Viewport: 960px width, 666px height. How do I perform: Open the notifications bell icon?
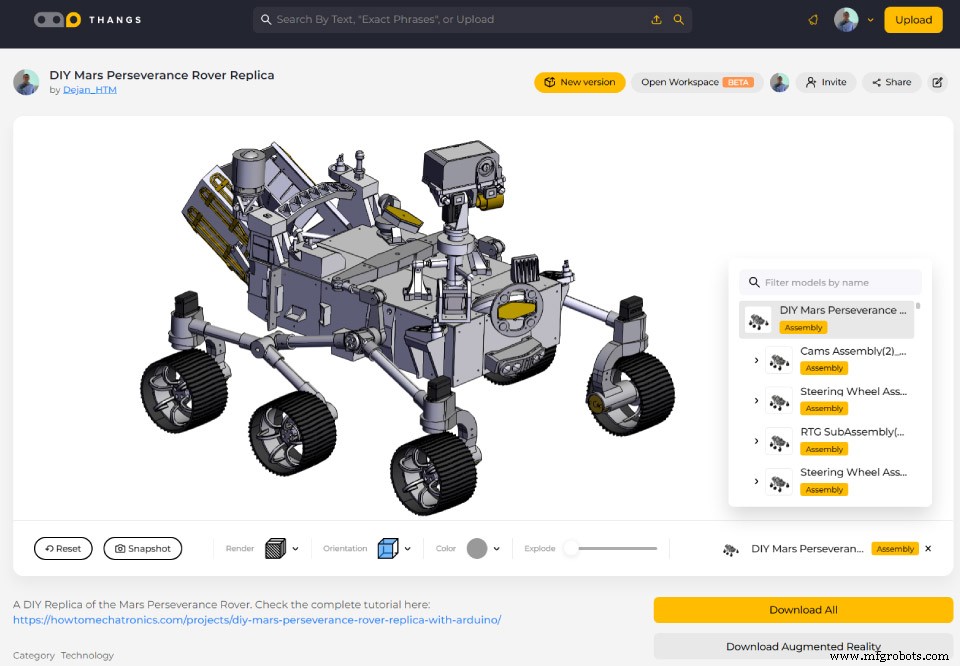click(x=812, y=19)
